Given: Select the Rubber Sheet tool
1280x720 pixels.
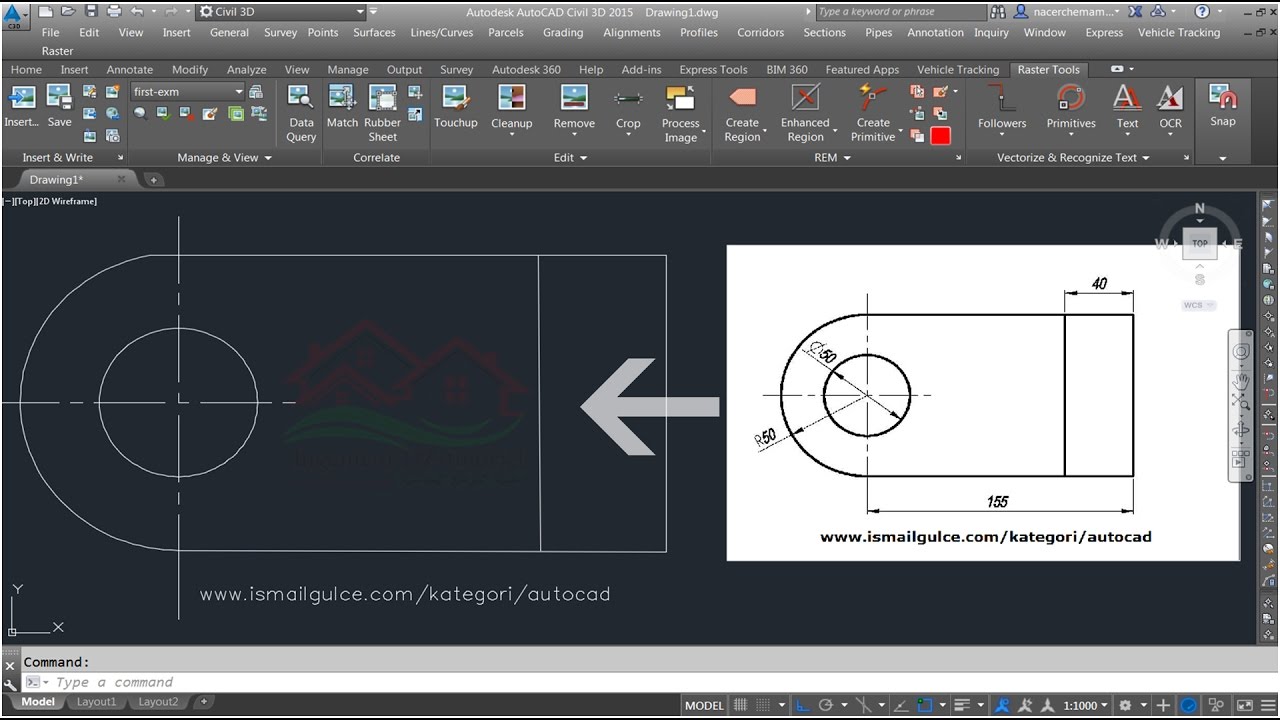Looking at the screenshot, I should tap(383, 113).
